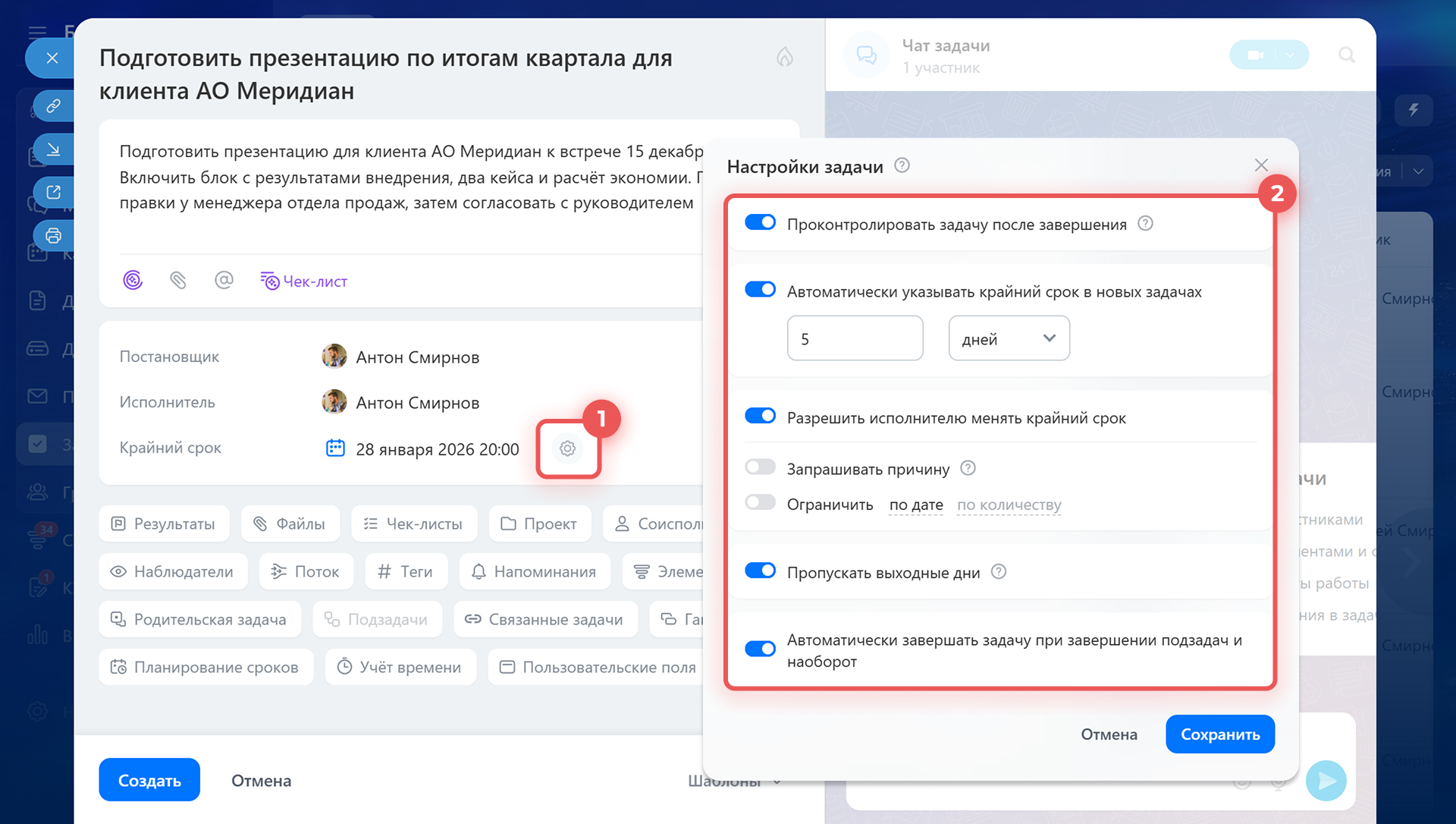Screen dimensions: 1456x824
Task: Disable Пропускать выходные дни switch
Action: pos(760,571)
